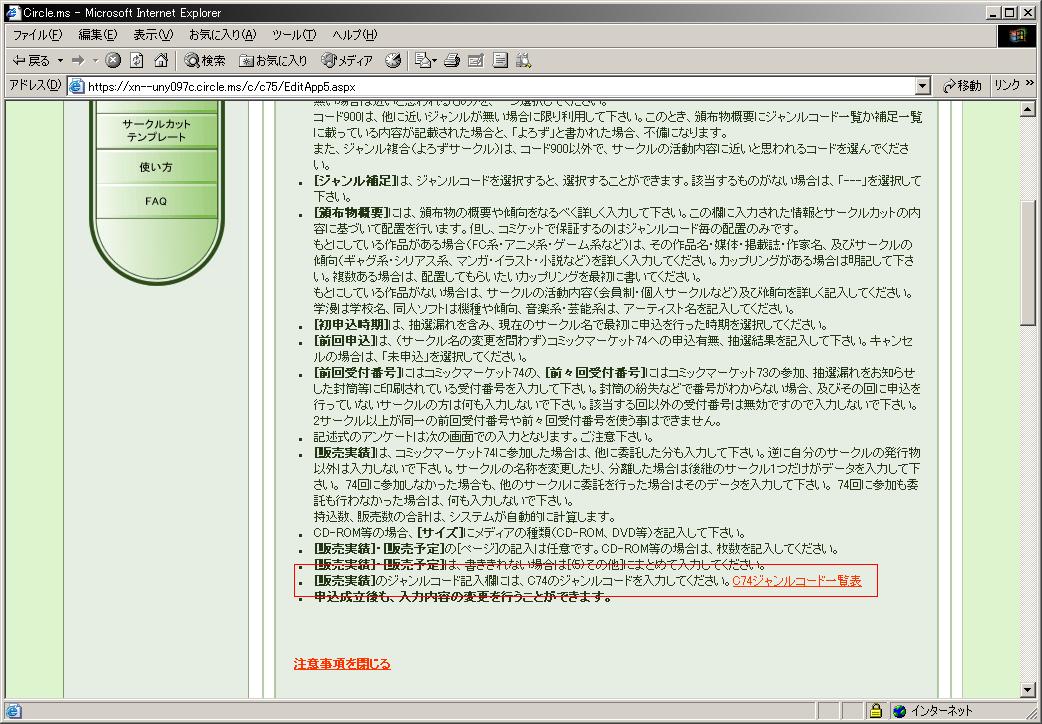Image resolution: width=1042 pixels, height=724 pixels.
Task: Click the address bar URL field
Action: [498, 86]
